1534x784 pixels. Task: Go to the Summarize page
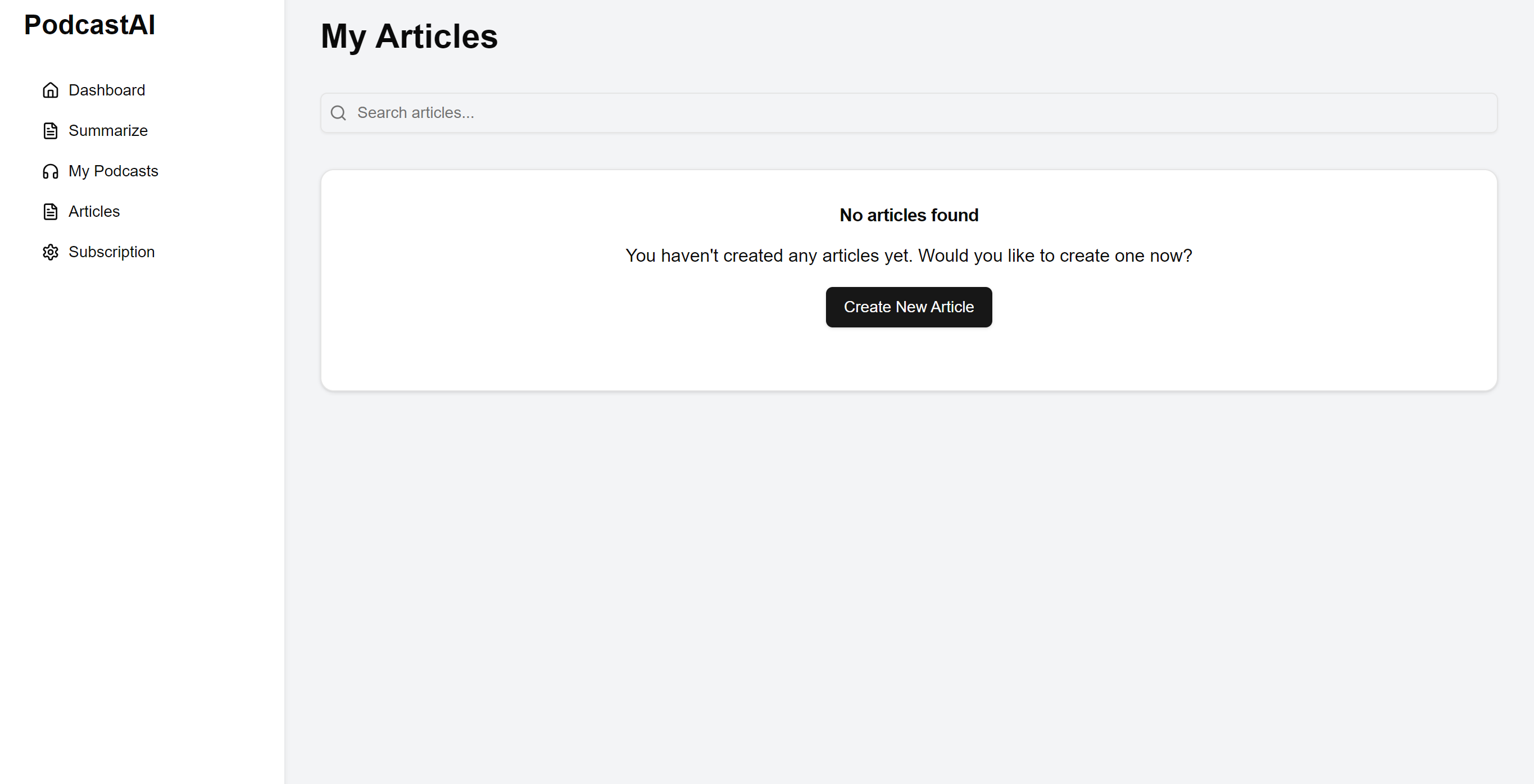click(x=95, y=130)
